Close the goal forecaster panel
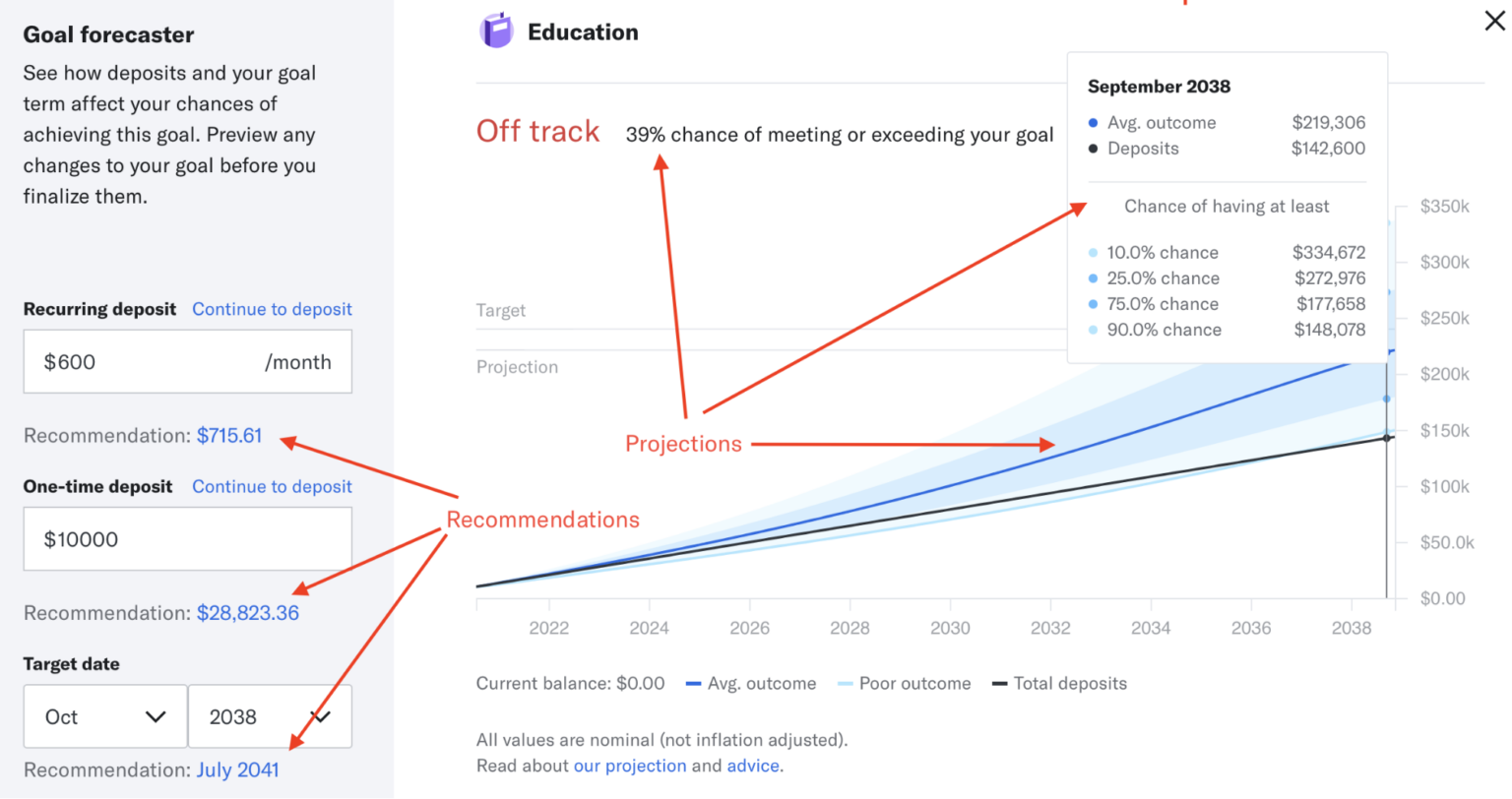1512x799 pixels. [x=1494, y=21]
